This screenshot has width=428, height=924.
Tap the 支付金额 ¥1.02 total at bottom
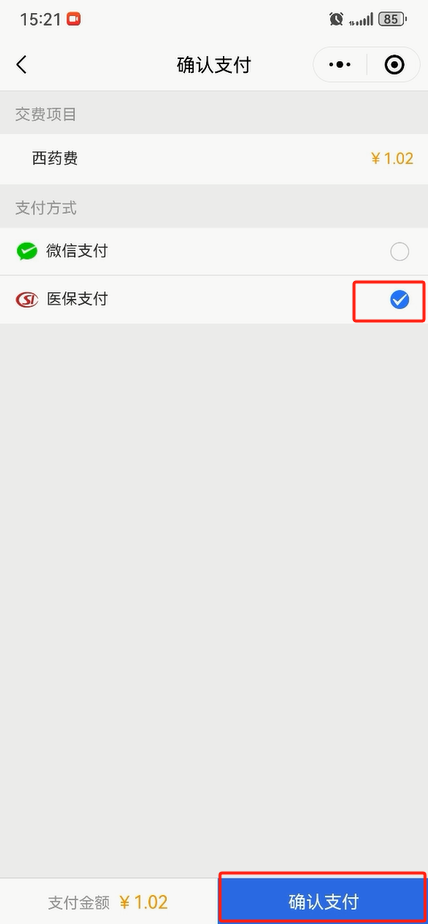(108, 902)
